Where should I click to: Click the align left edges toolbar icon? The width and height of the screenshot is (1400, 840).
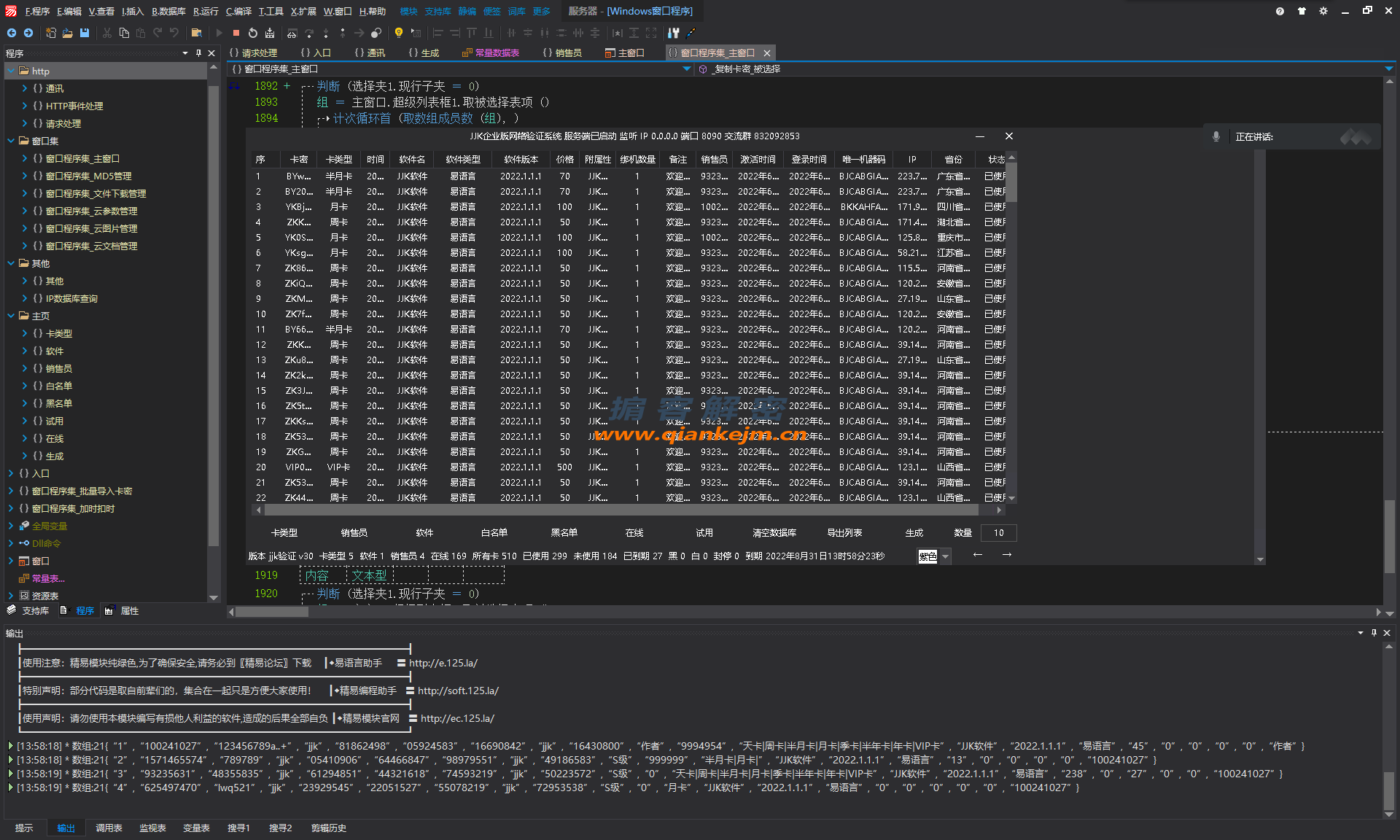tap(437, 33)
